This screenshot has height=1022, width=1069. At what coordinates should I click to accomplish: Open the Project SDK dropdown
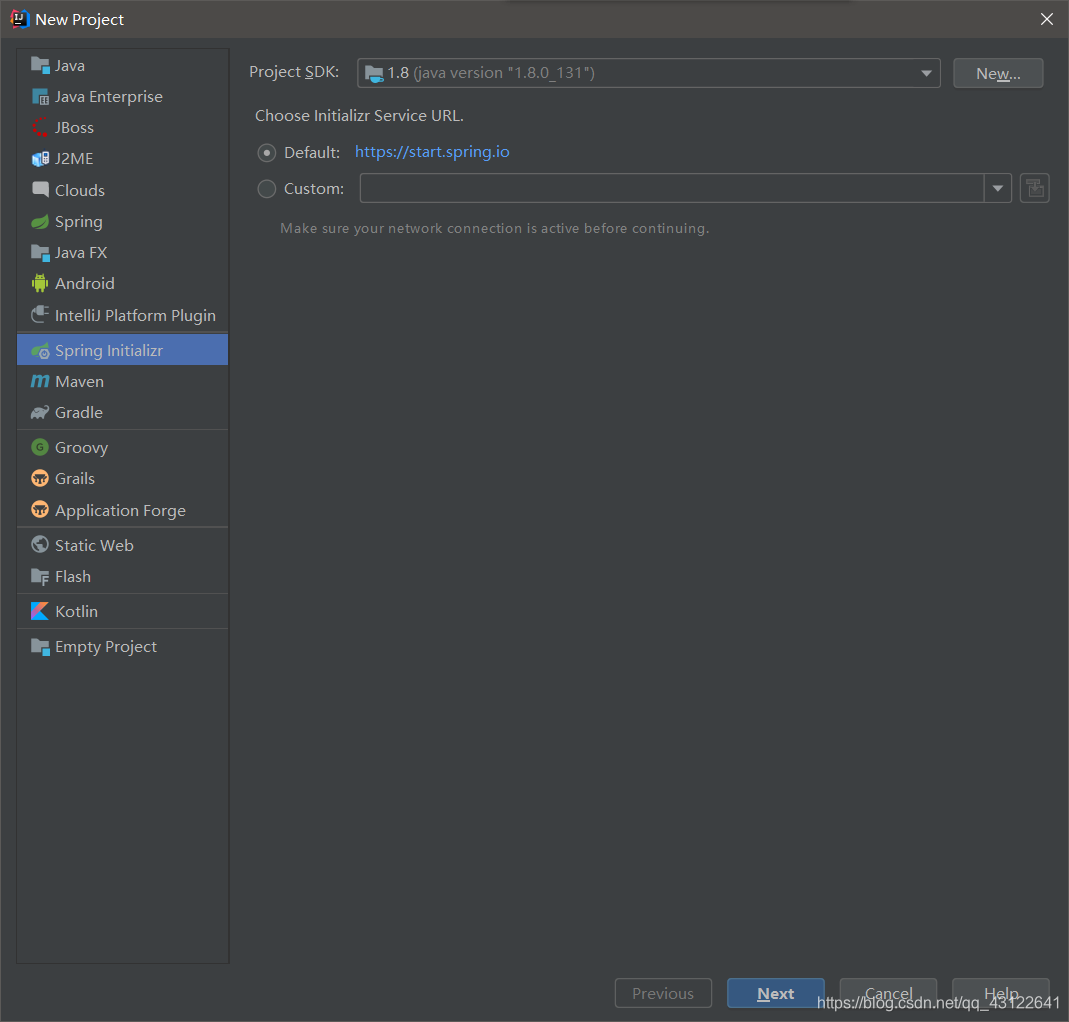click(648, 73)
